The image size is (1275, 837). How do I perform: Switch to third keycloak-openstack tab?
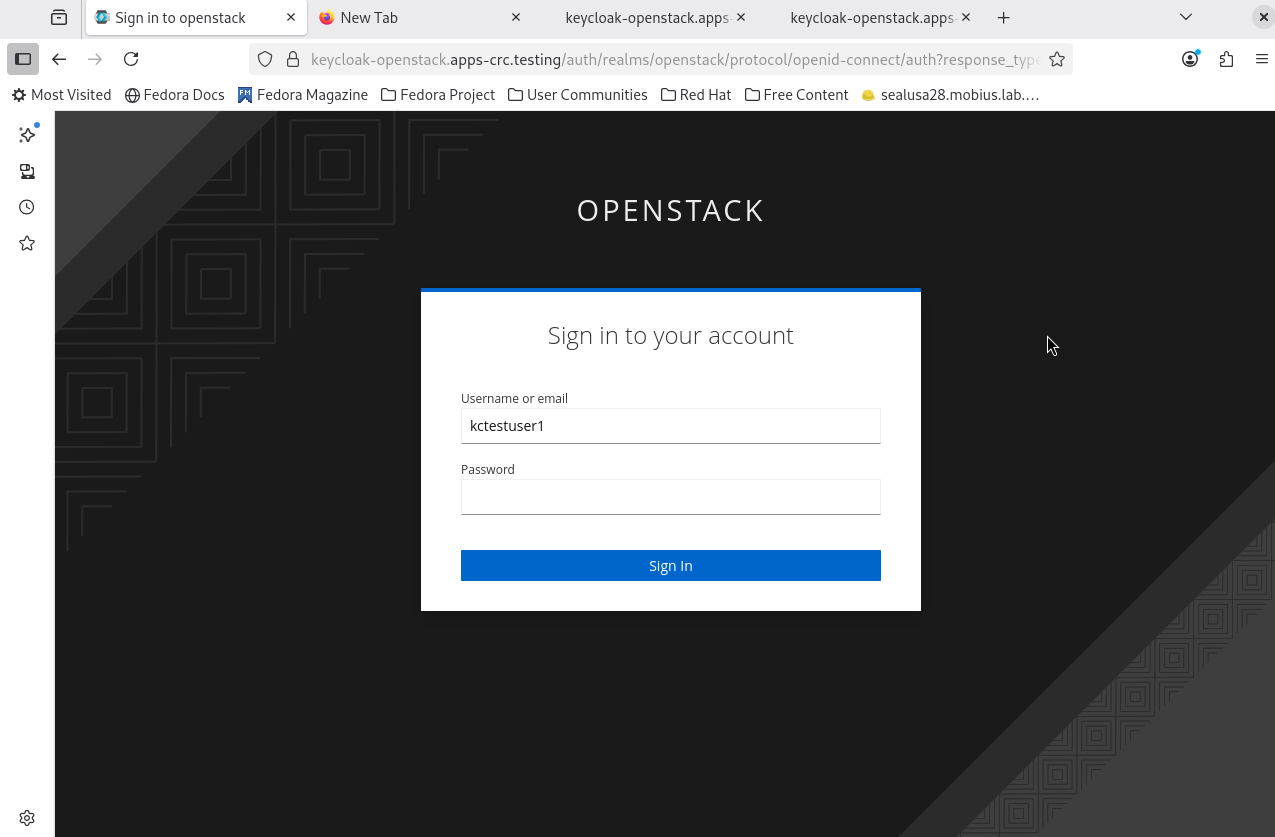(646, 17)
